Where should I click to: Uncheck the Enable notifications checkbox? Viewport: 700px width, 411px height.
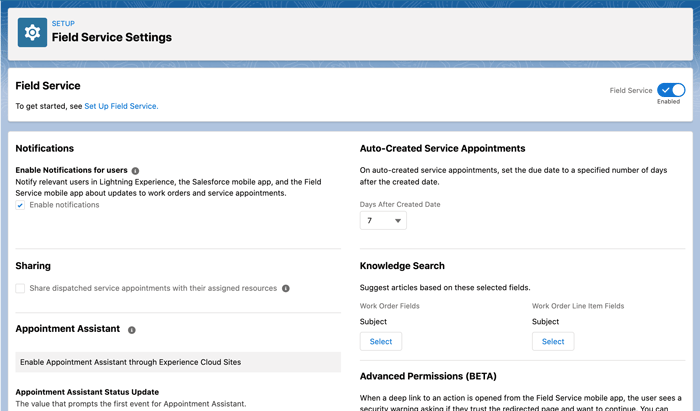click(x=21, y=205)
